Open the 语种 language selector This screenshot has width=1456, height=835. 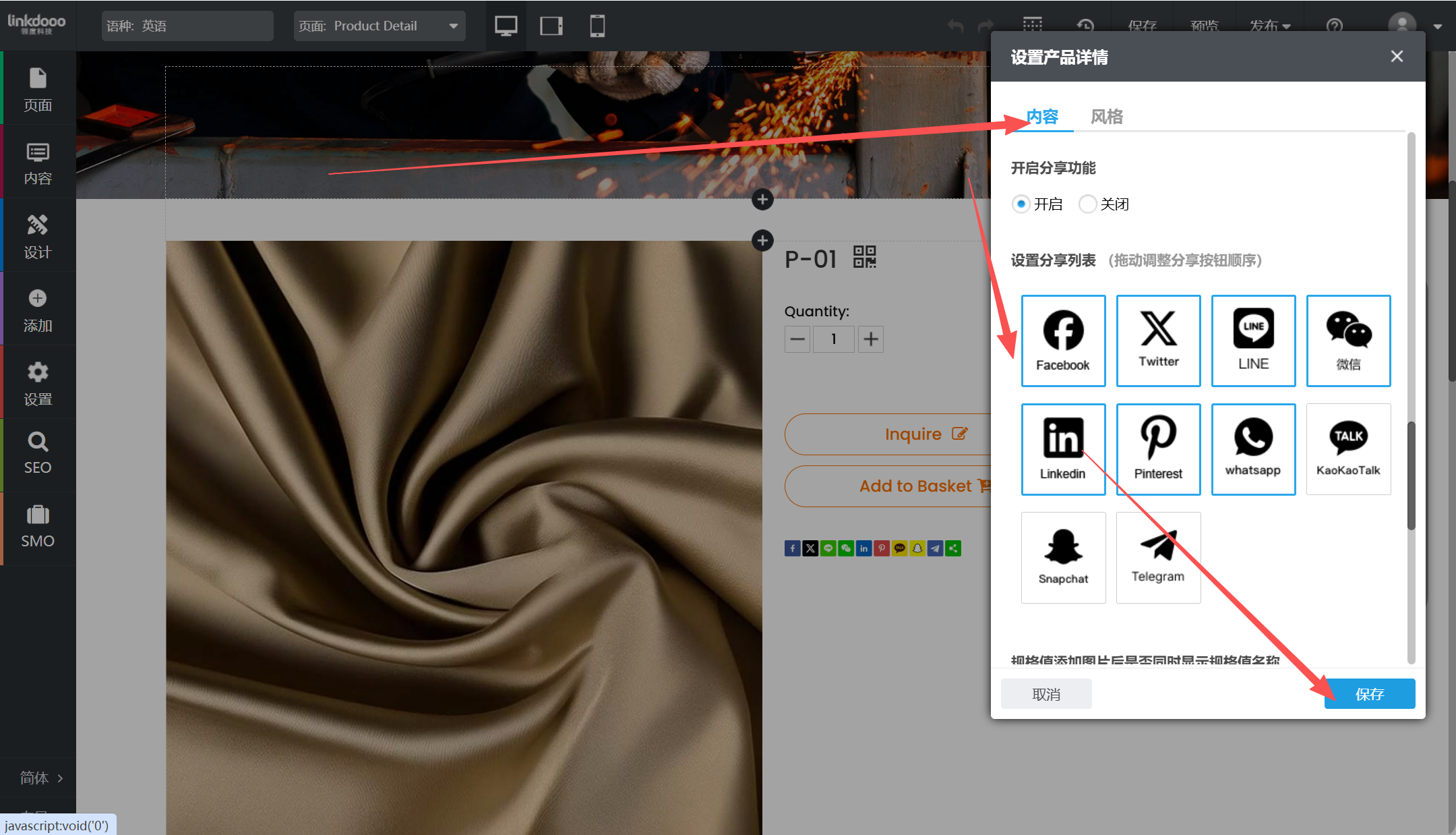point(187,26)
